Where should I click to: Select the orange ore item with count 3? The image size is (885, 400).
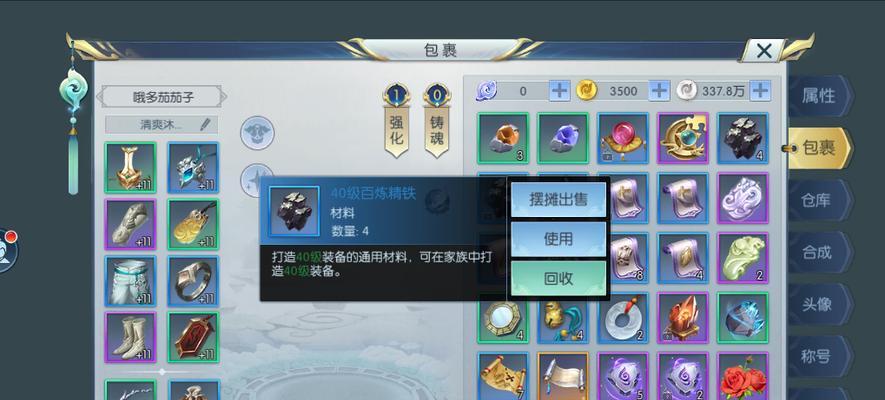[x=503, y=138]
